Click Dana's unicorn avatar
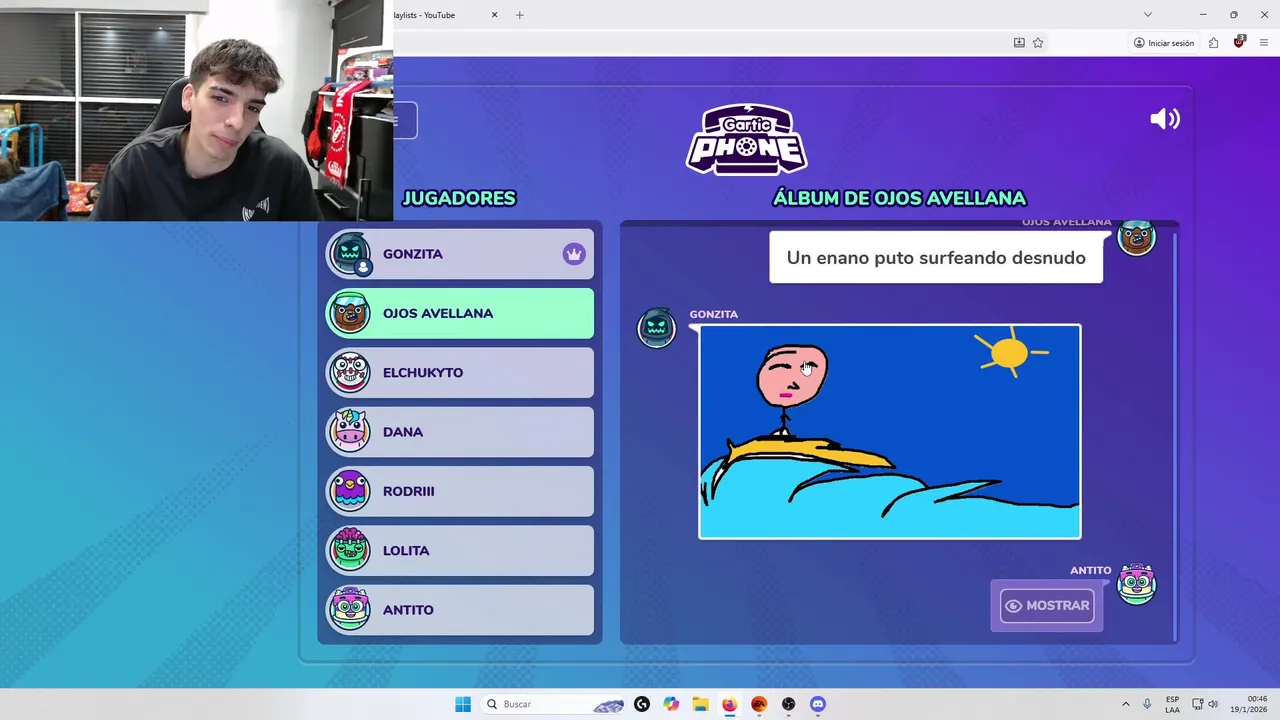Screen dimensions: 1280x720 point(350,432)
